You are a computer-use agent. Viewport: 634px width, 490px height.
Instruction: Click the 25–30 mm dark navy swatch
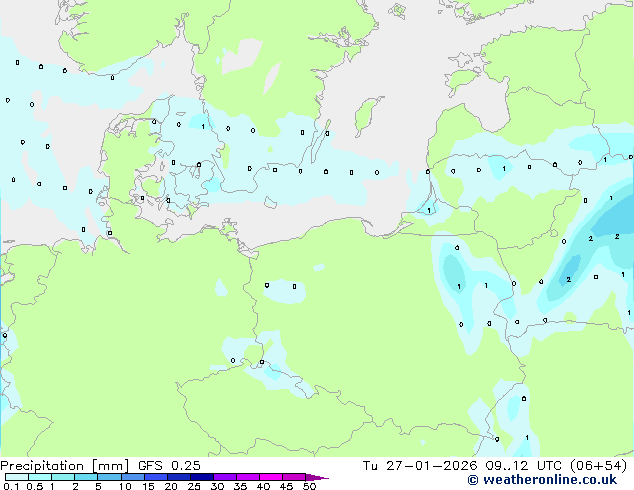click(201, 477)
